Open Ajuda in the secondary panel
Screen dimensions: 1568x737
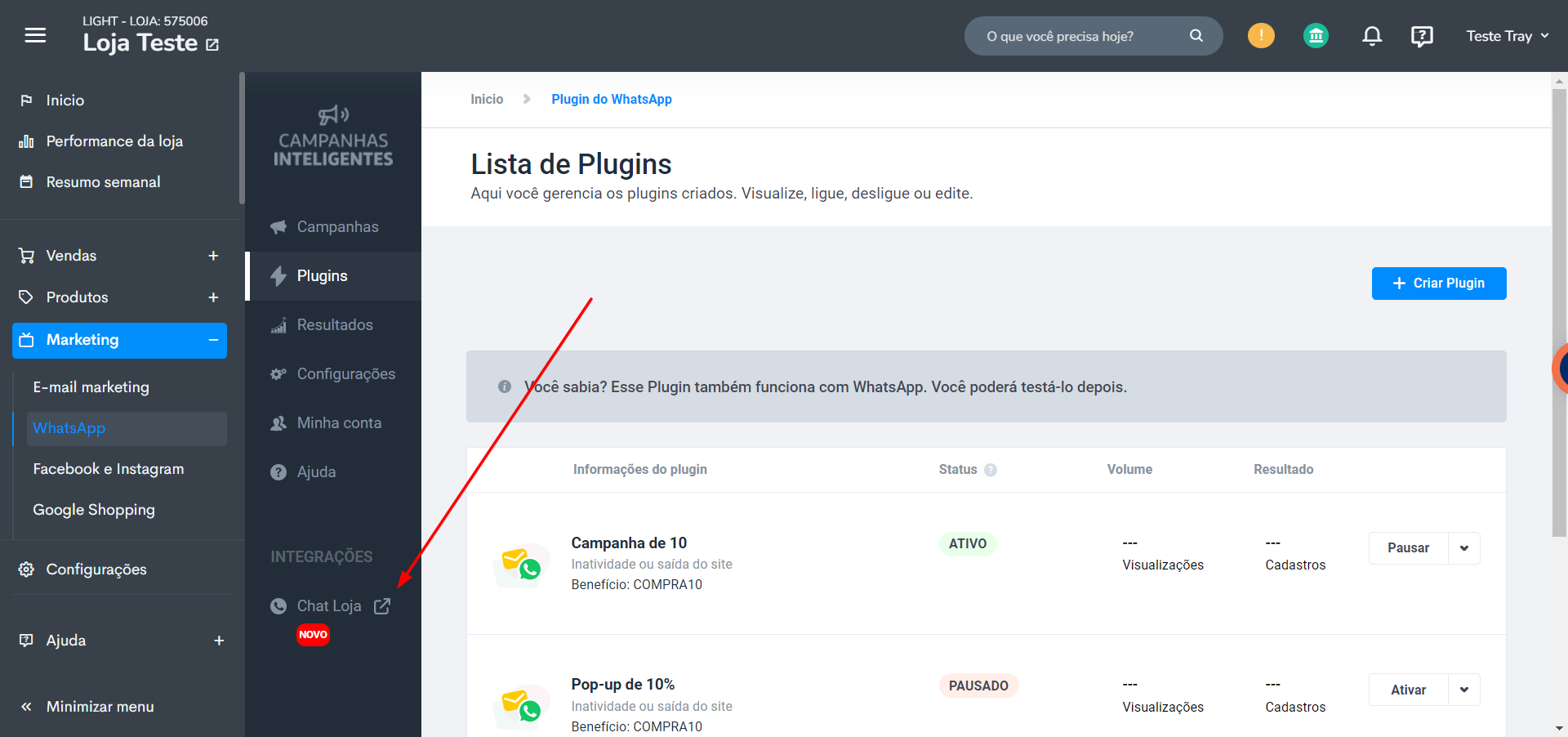coord(316,472)
